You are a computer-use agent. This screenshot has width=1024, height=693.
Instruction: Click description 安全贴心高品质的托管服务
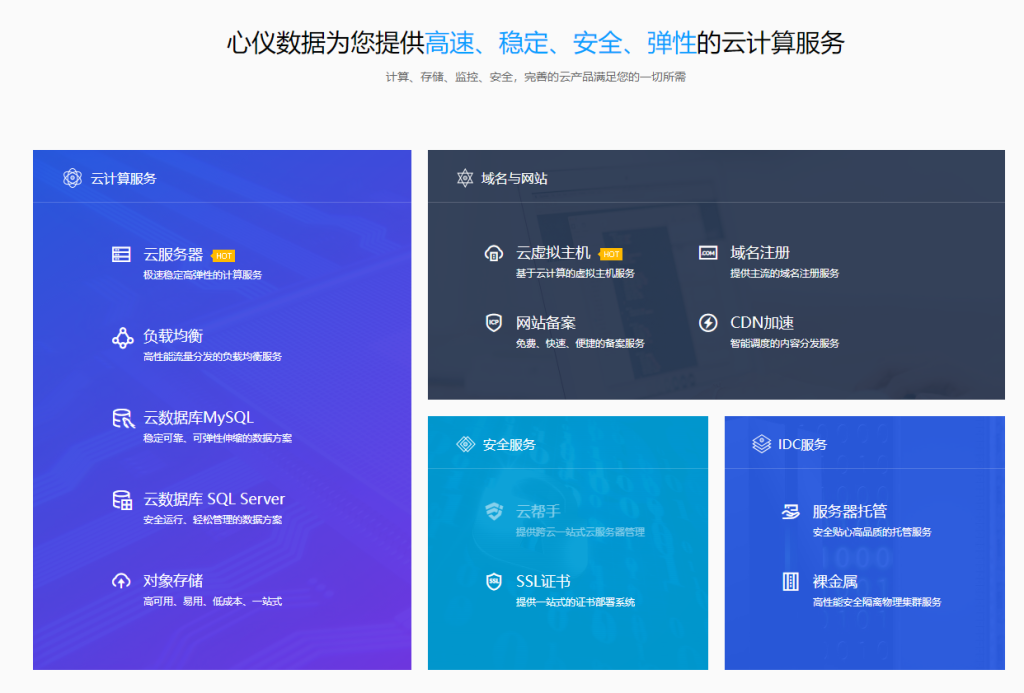click(872, 532)
